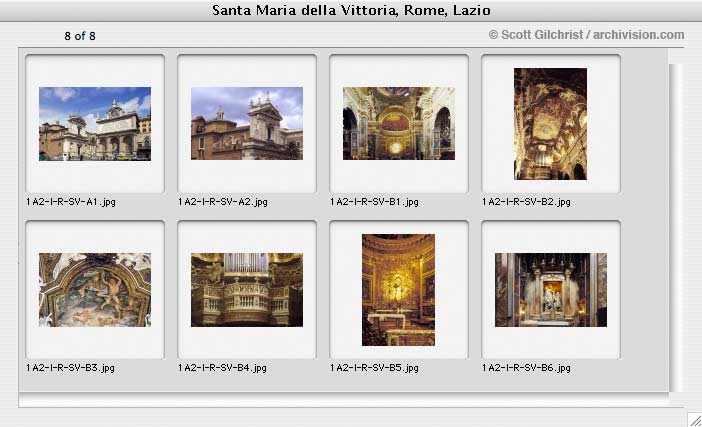
Task: Select the 1A2-I-R-SV-A2.jpg facade thumbnail
Action: 247,124
